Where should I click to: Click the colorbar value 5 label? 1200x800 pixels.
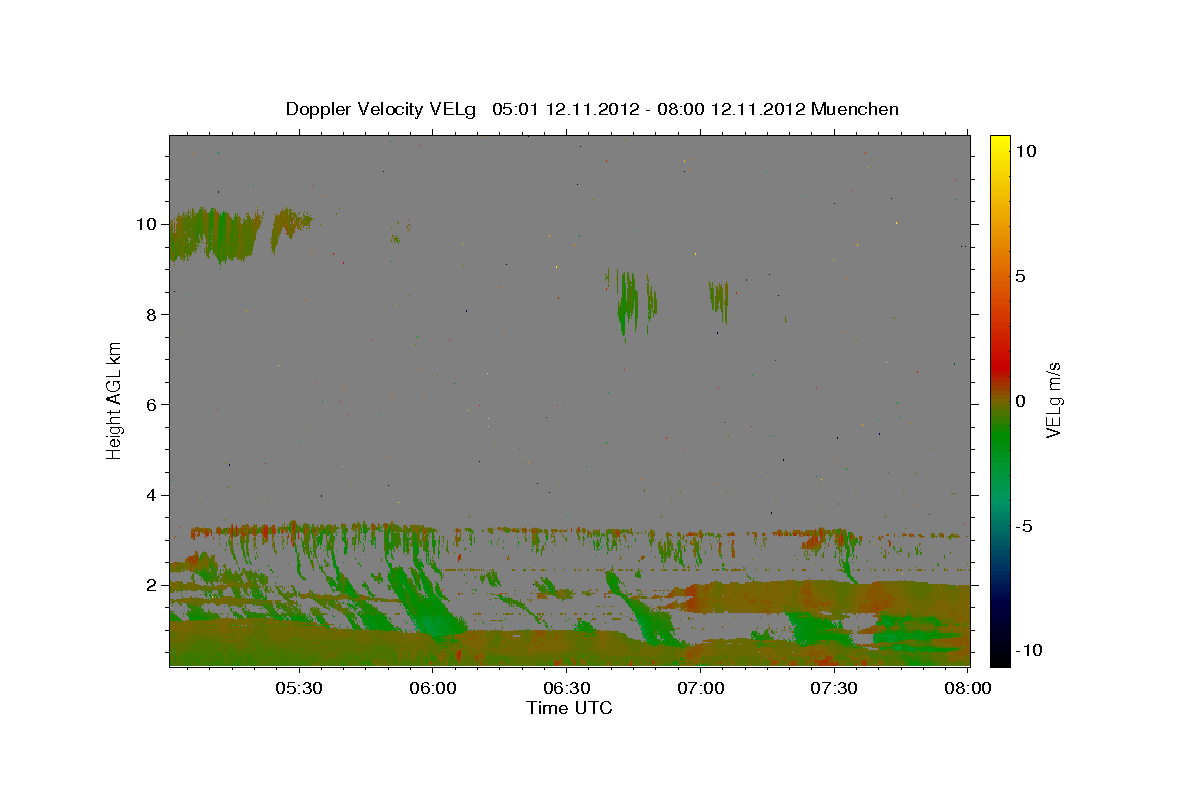(1020, 276)
